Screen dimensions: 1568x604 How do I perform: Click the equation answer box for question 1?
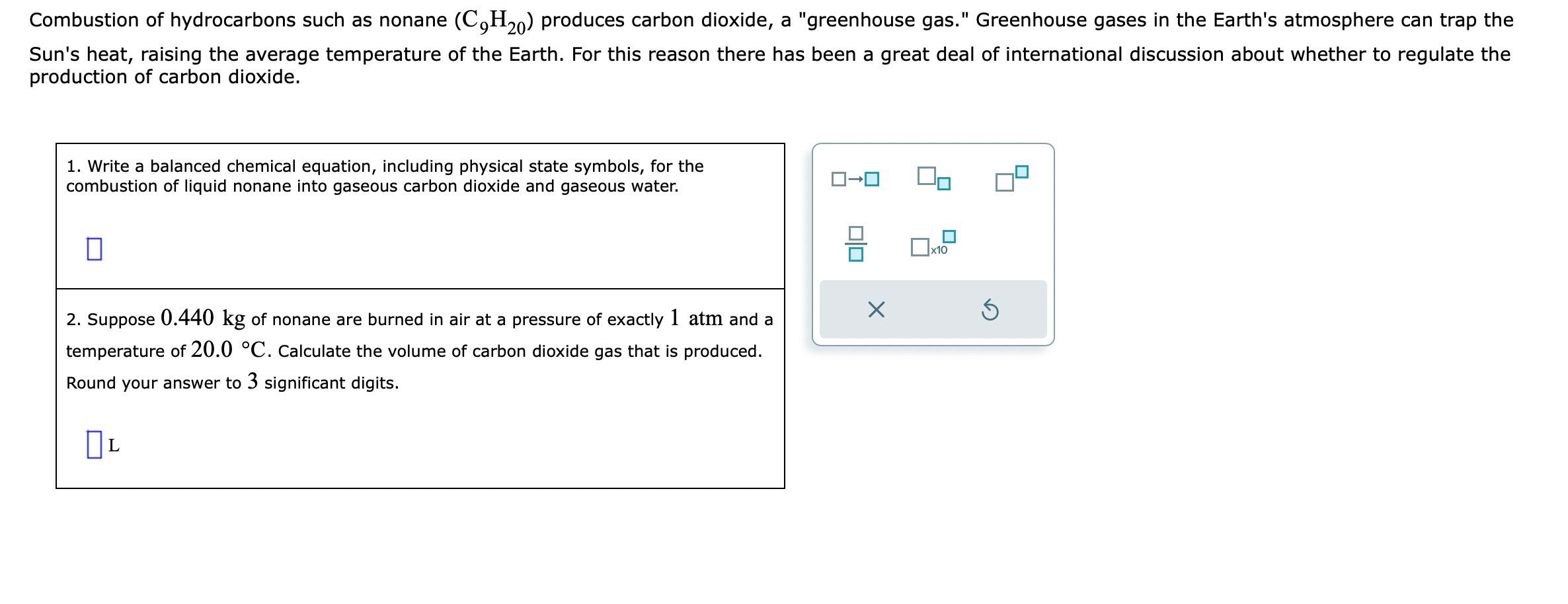click(x=95, y=248)
